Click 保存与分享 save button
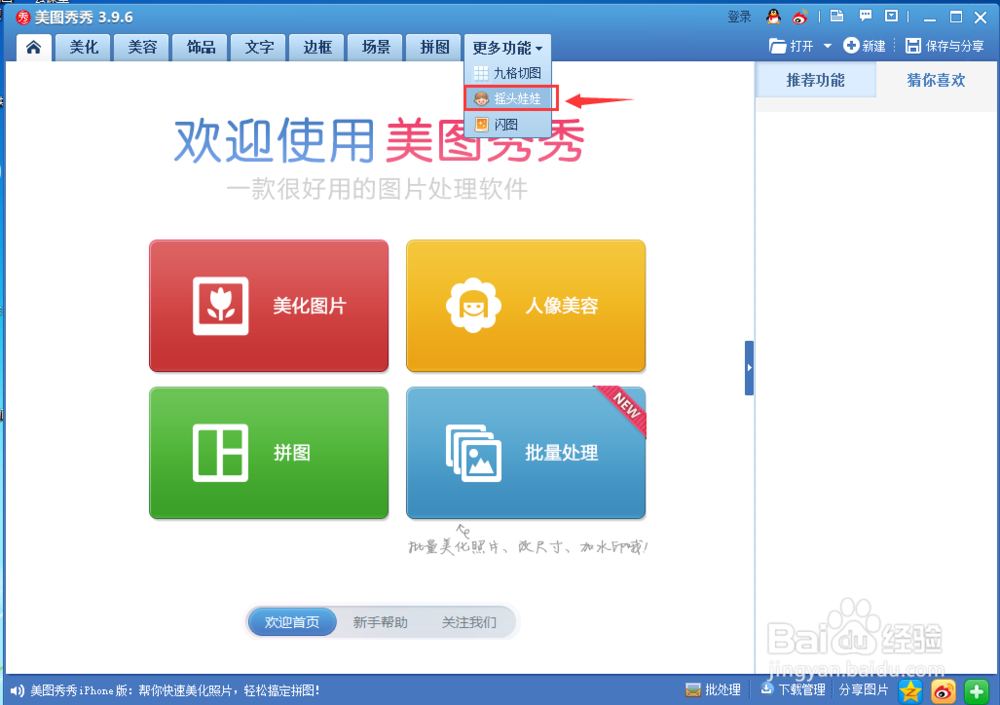 (945, 46)
